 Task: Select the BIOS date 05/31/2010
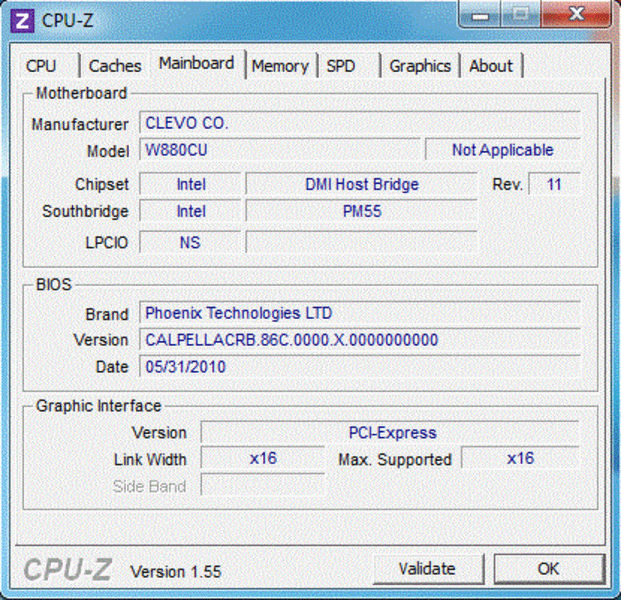(185, 367)
